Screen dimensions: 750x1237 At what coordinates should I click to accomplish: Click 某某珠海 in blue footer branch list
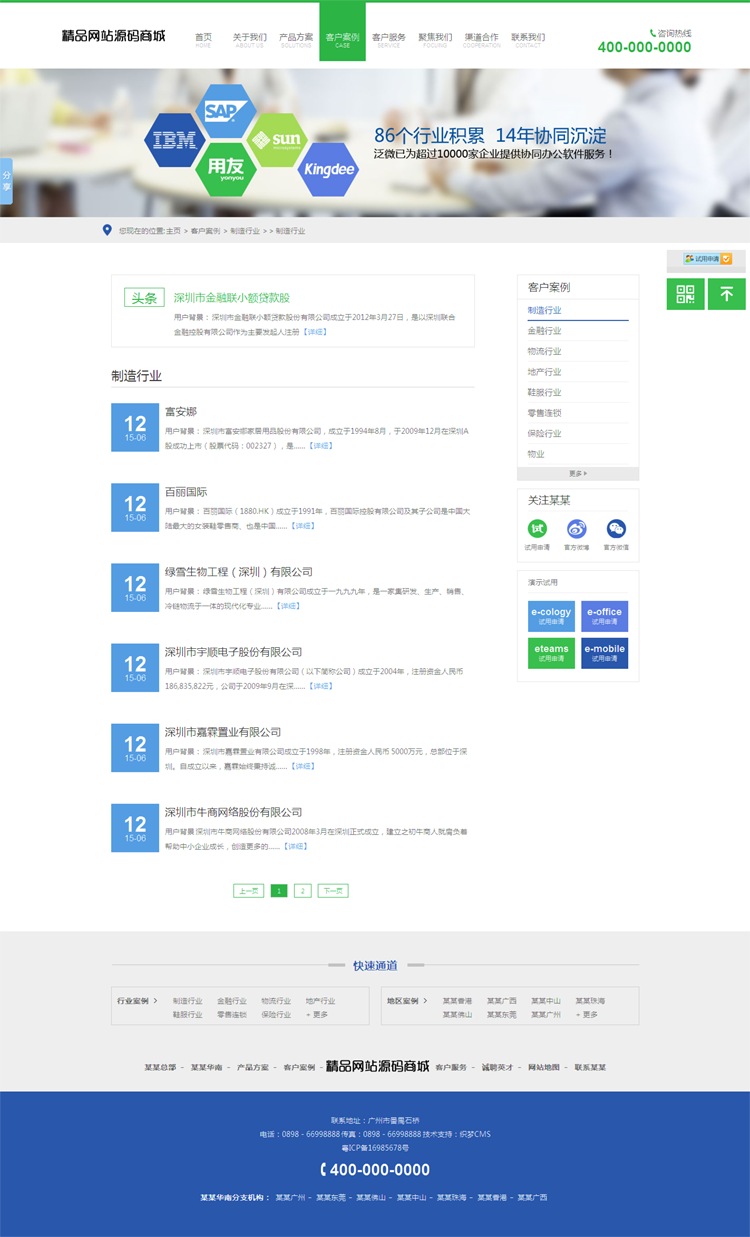(451, 1197)
